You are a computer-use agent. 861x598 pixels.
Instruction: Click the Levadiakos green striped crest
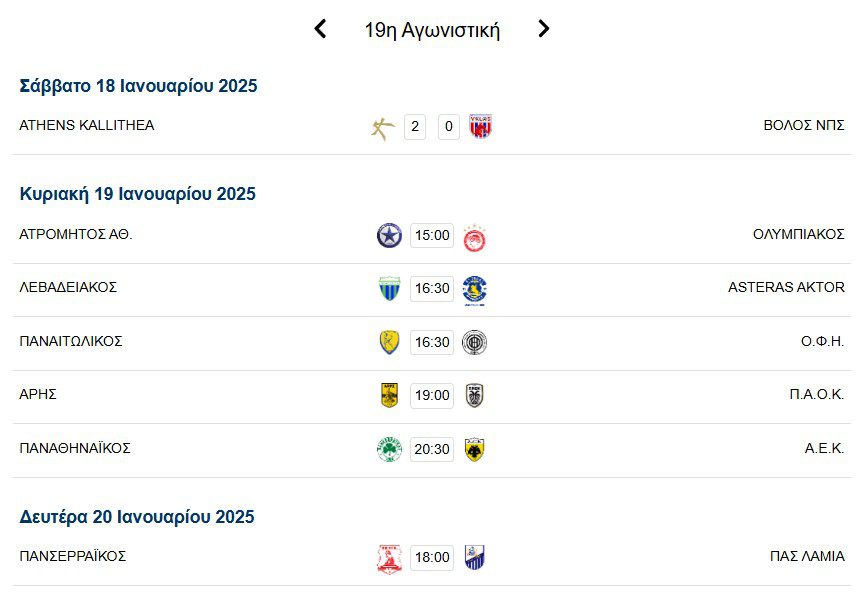coord(389,289)
